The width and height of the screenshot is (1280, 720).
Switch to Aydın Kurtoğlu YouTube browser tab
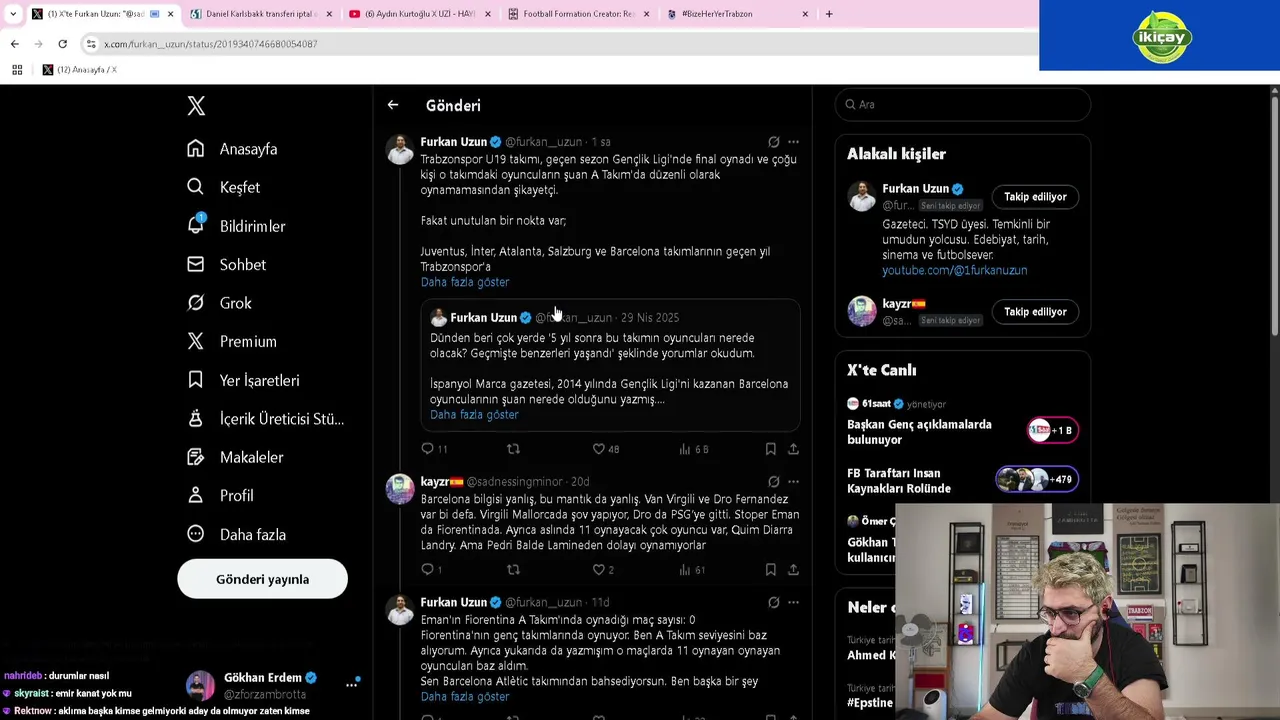(x=418, y=14)
